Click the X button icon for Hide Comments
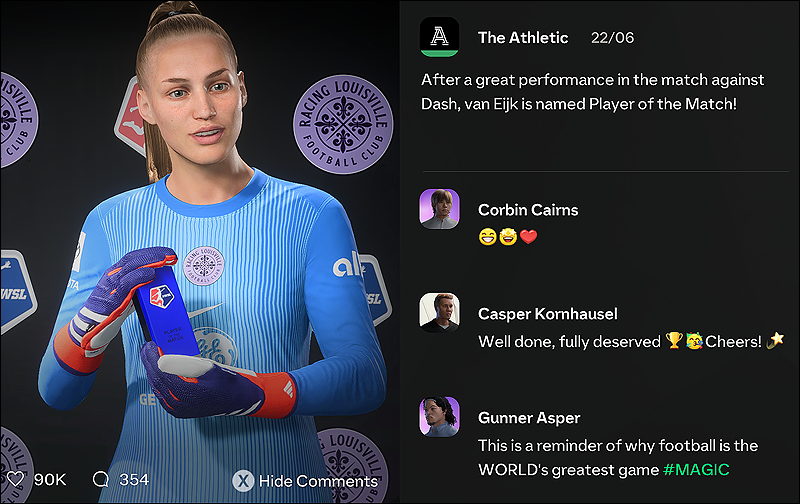The width and height of the screenshot is (800, 504). [x=243, y=481]
